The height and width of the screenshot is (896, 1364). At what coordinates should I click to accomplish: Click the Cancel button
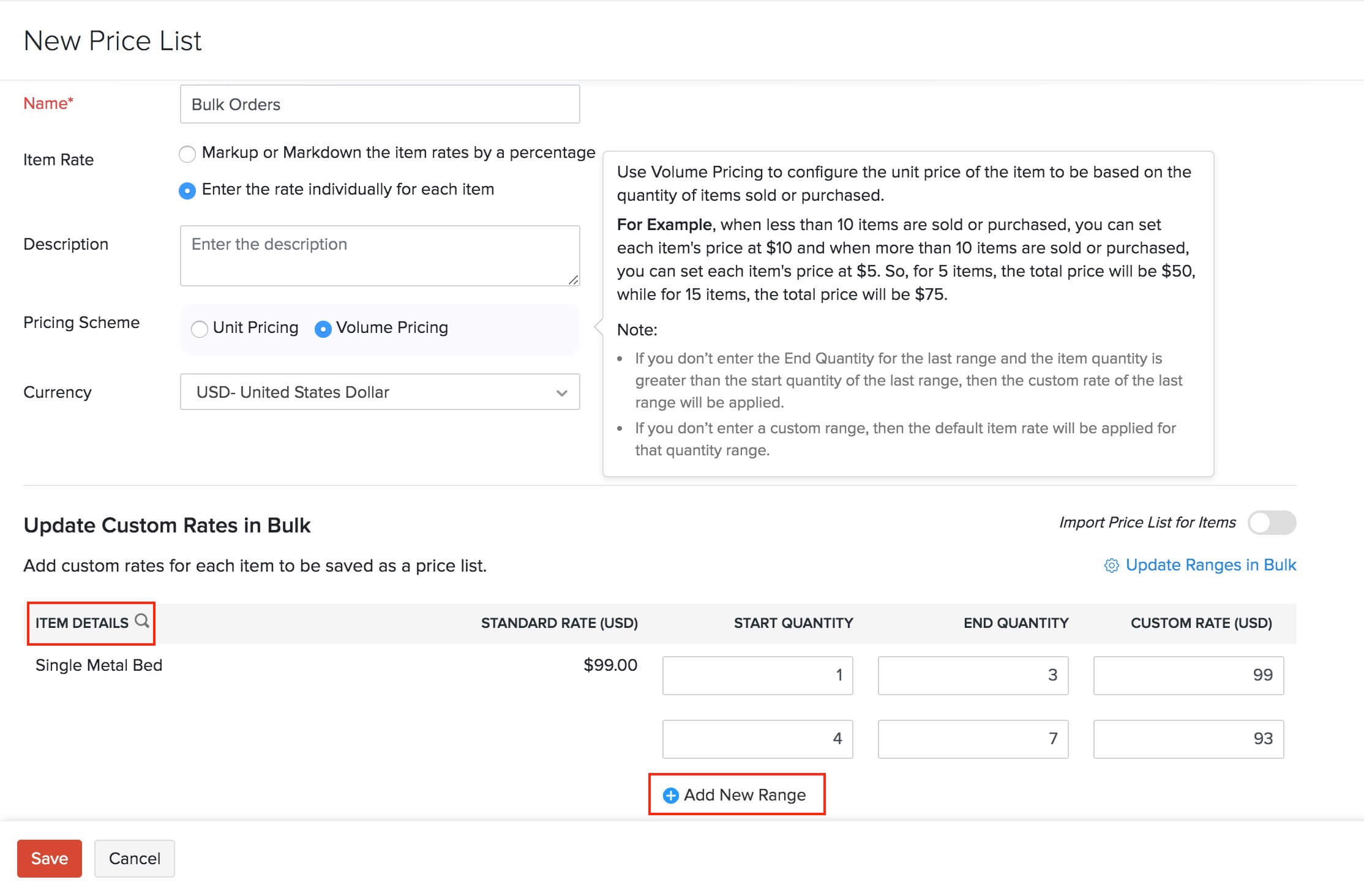coord(134,858)
